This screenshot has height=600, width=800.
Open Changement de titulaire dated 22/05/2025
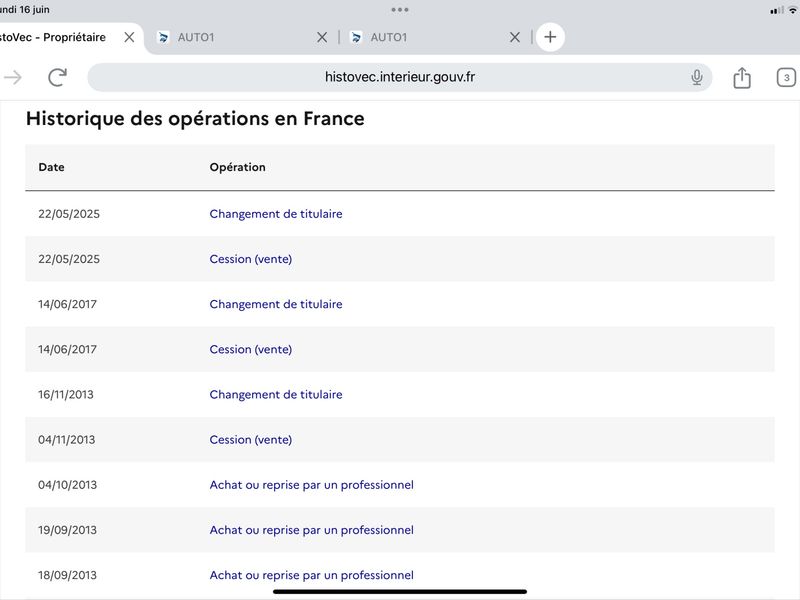[276, 214]
